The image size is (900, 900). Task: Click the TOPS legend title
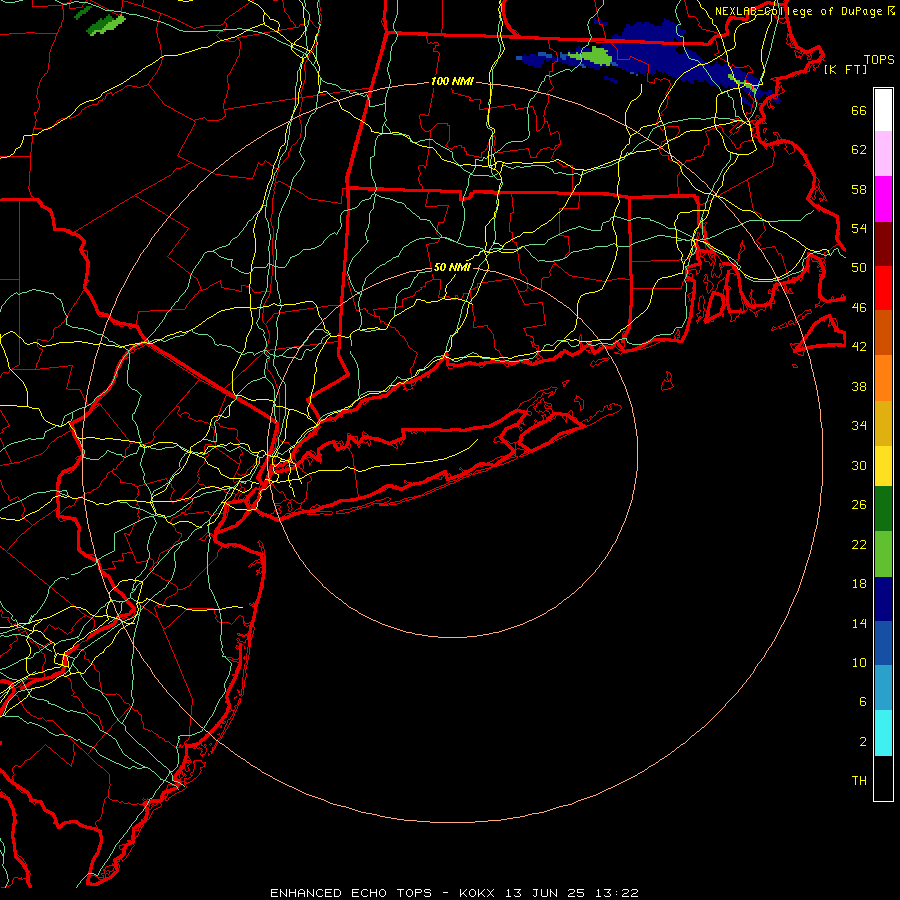click(x=879, y=60)
